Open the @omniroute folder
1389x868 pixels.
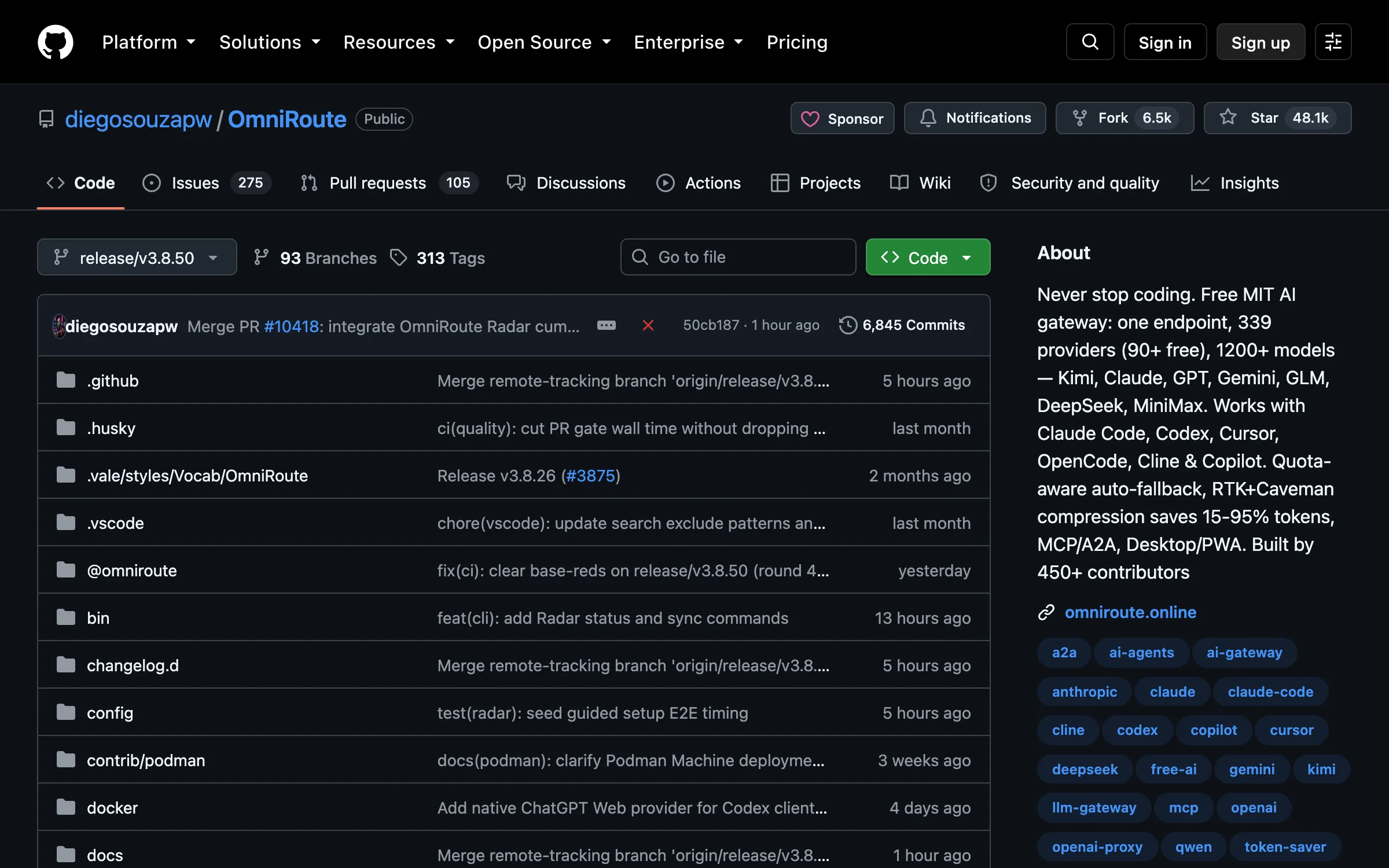pos(132,571)
